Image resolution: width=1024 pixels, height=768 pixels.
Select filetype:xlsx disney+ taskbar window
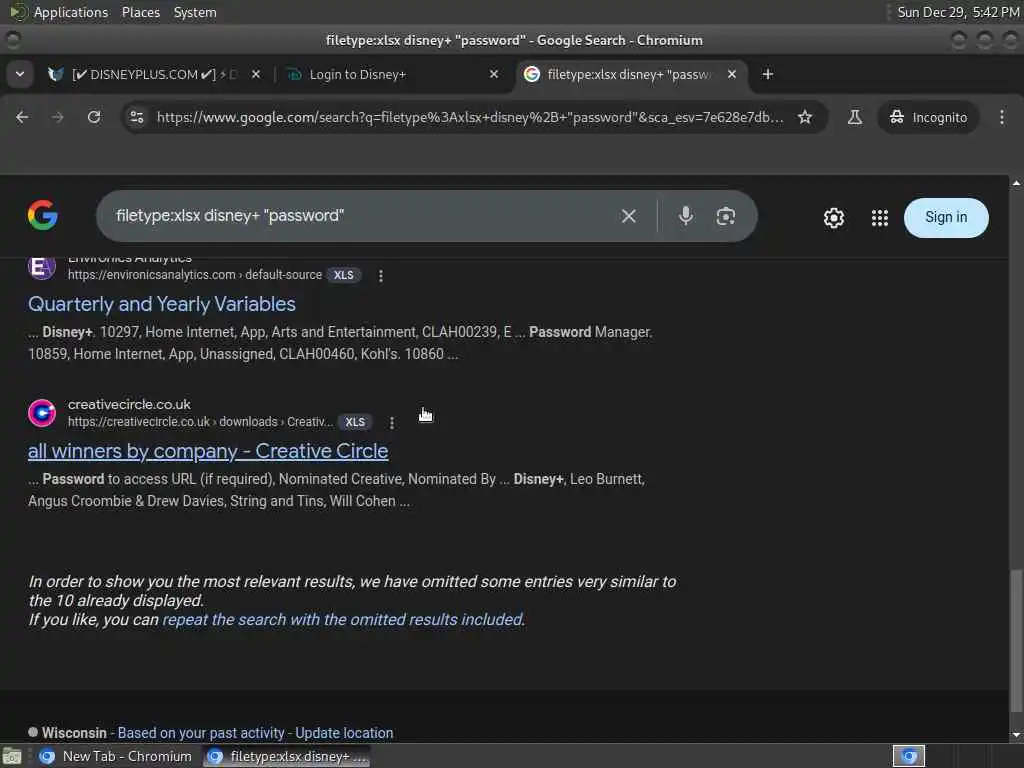tap(287, 756)
